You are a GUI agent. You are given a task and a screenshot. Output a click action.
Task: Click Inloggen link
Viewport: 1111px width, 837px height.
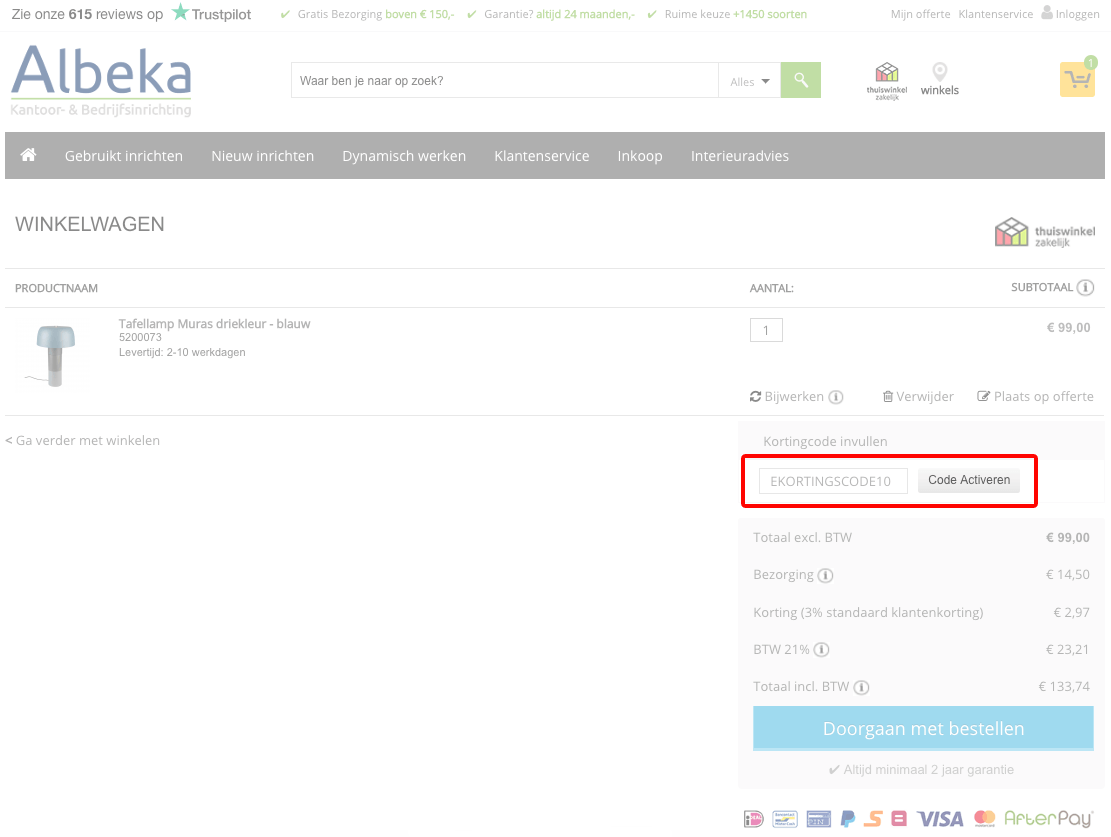coord(1071,13)
